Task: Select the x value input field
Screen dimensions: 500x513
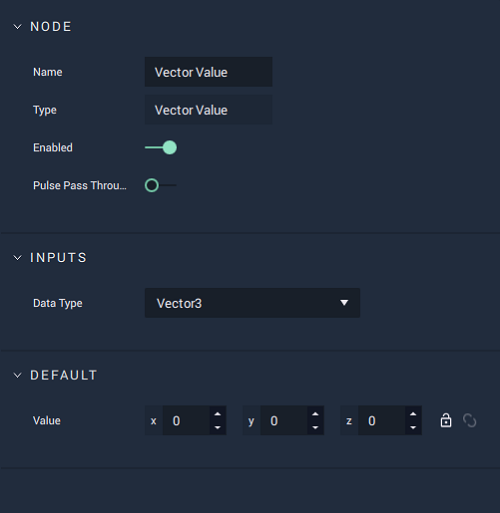Action: [186, 421]
